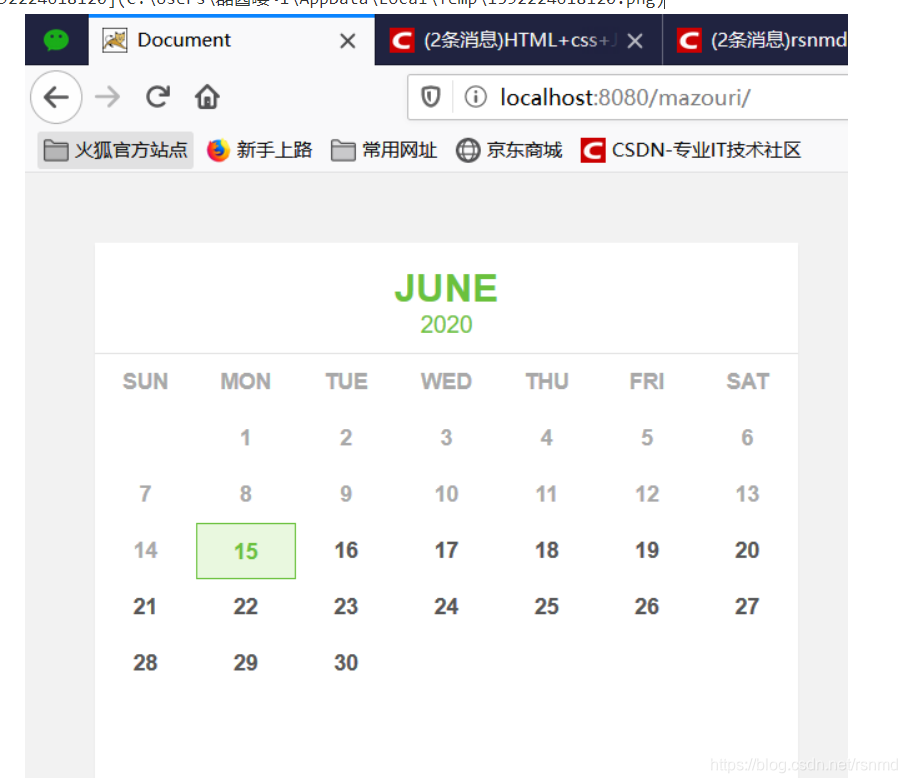Click the SUN weekday header

pos(145,382)
